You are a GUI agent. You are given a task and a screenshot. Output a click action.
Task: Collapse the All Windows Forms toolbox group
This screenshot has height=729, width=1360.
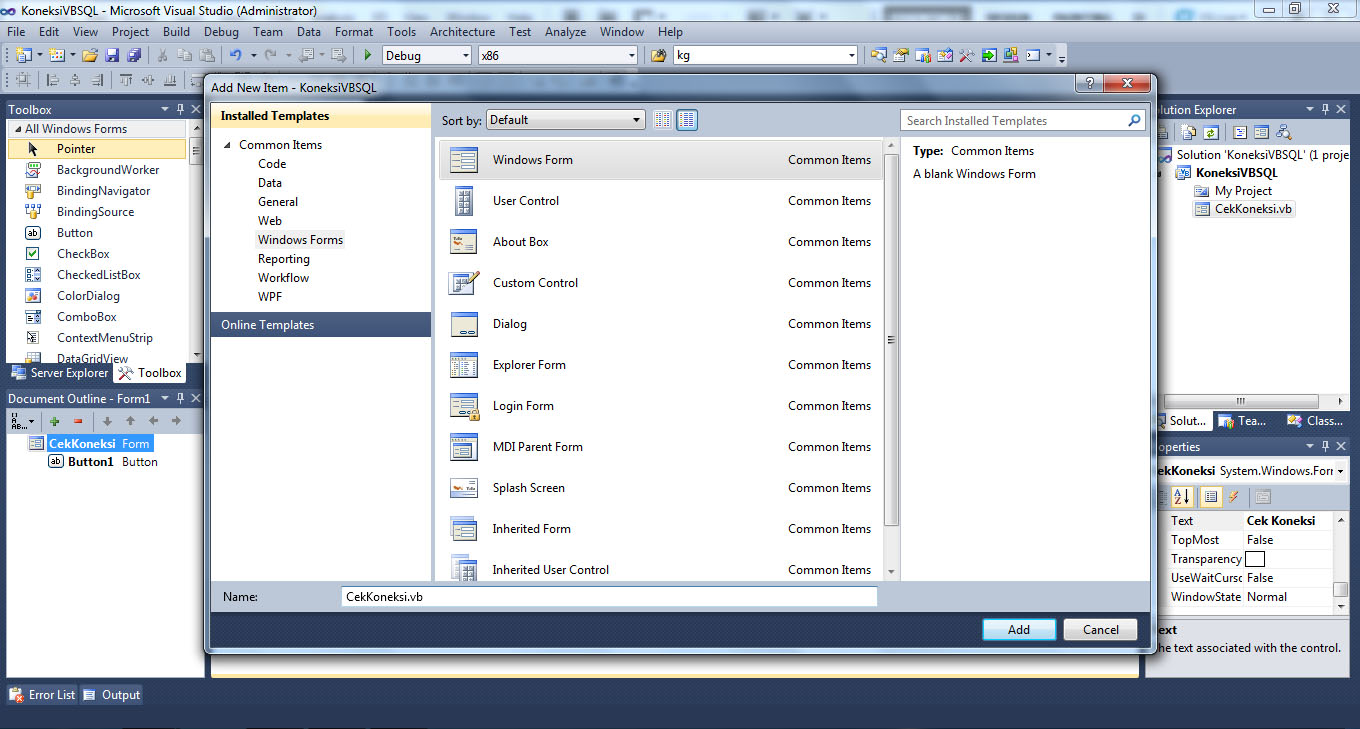(16, 129)
